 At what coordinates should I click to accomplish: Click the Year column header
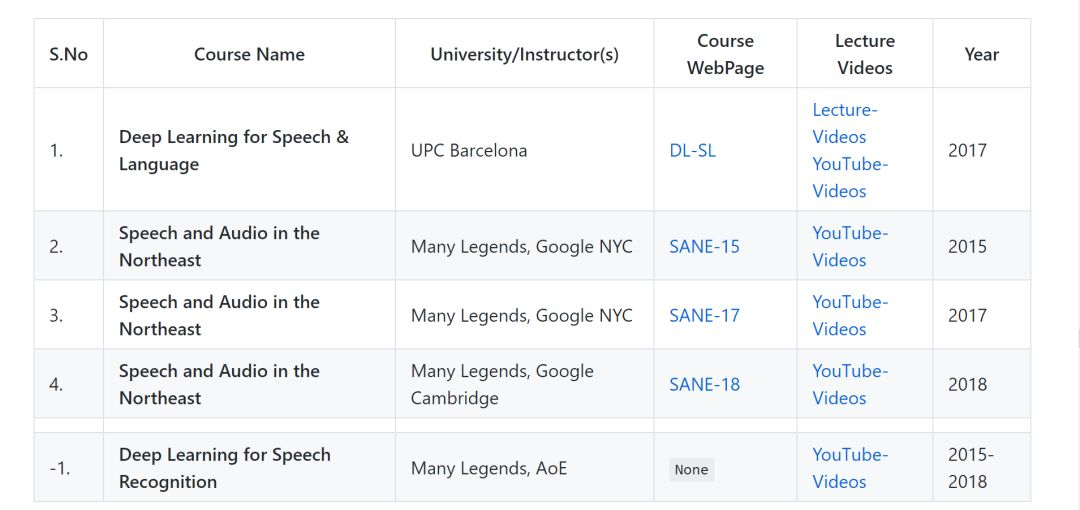coord(981,55)
